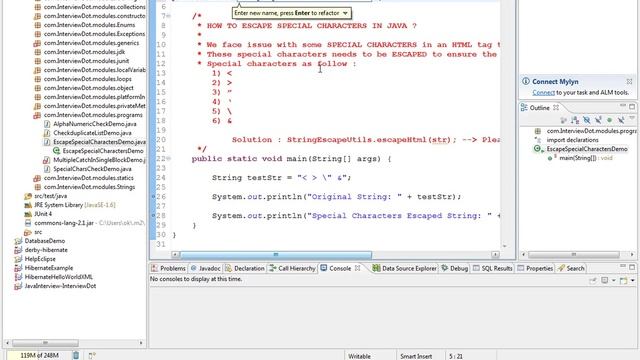Image resolution: width=640 pixels, height=360 pixels.
Task: Click the Focus on Active Task icon in the Outline toolbar
Action: point(564,120)
